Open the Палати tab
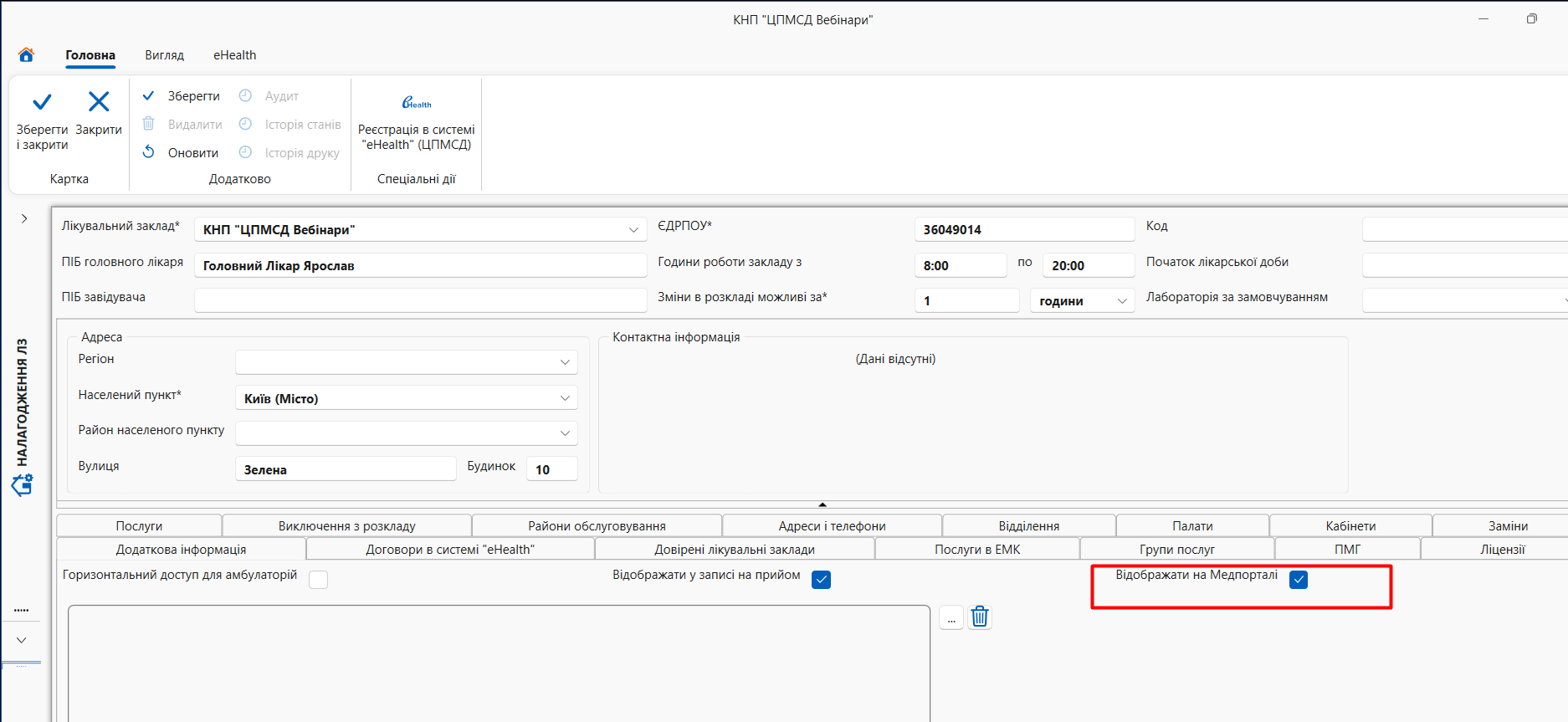1568x722 pixels. click(1192, 525)
